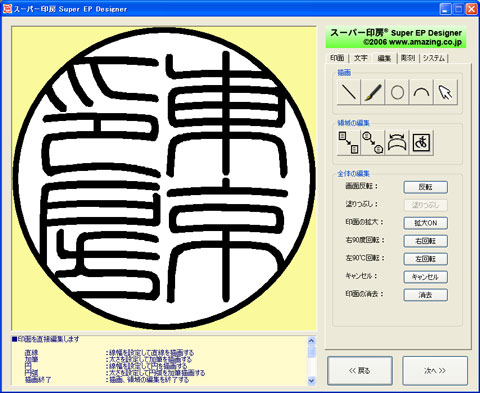Click the '印面の消去：' label
Screen dimensions: 480x393
tap(364, 294)
